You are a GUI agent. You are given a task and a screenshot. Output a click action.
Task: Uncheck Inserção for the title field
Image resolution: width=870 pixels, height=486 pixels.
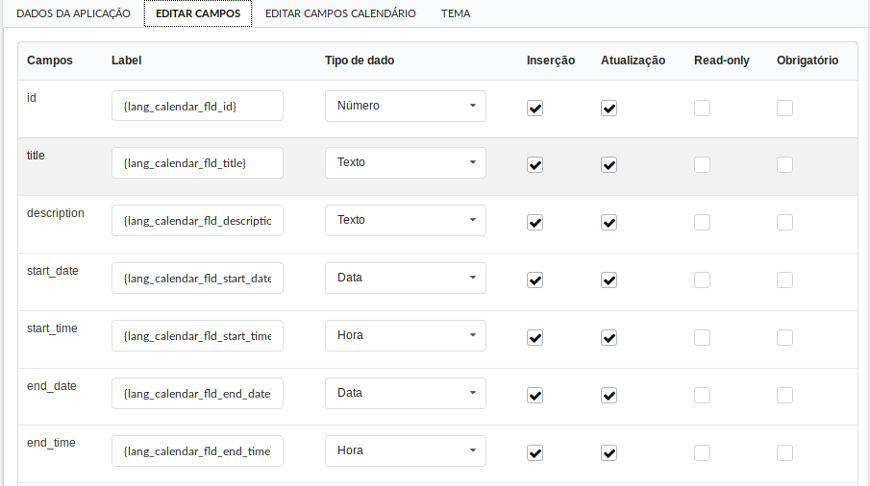535,165
